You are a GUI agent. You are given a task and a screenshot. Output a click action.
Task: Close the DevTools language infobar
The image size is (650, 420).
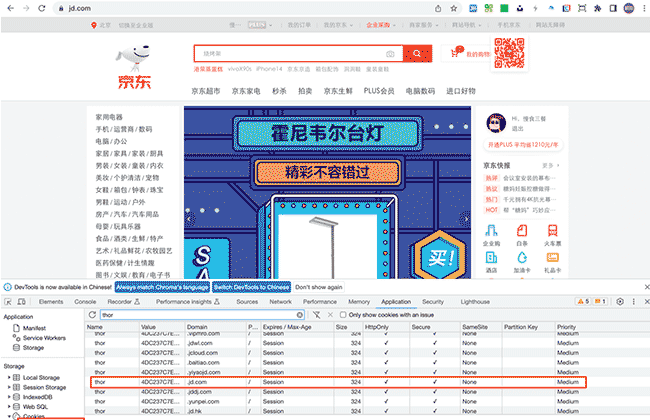tap(647, 287)
